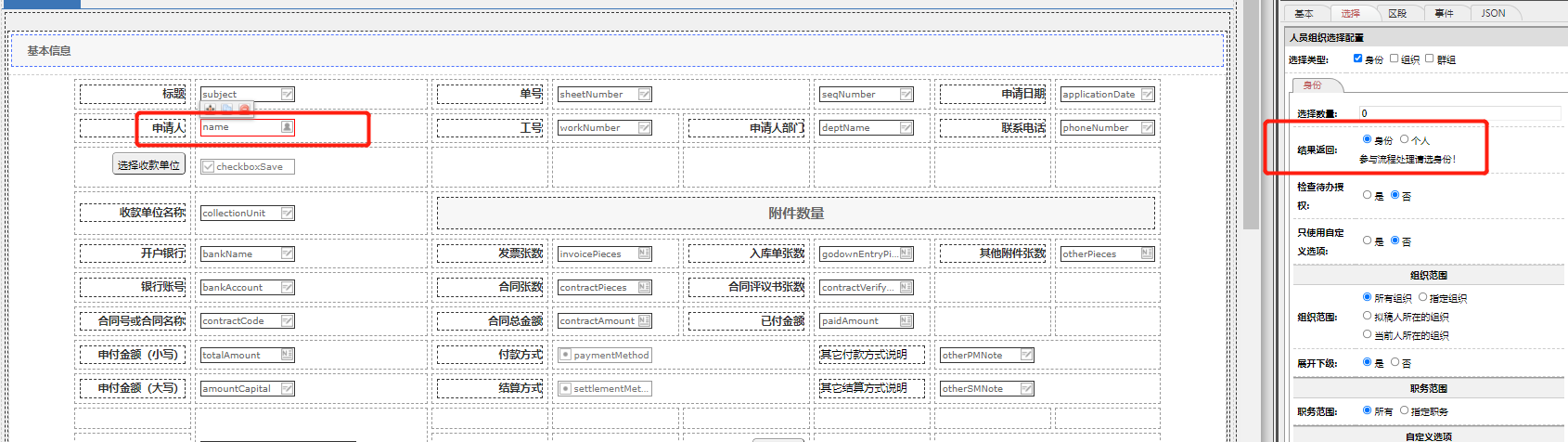Select the invoicePieces number field
This screenshot has width=1568, height=442.
(x=605, y=253)
